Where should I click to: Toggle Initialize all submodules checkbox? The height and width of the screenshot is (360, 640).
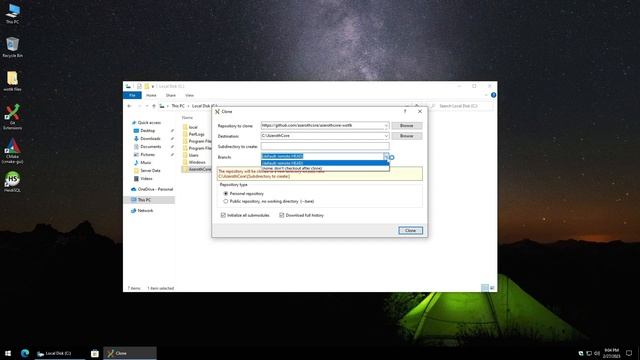pos(223,215)
